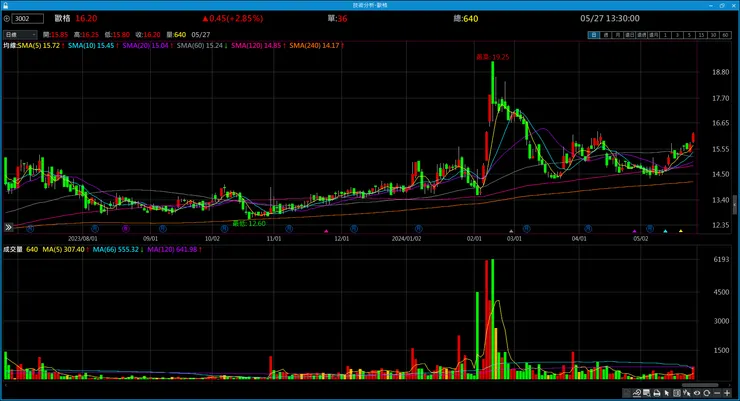Select the arrow cursor tool in bottom toolbar
This screenshot has height=401, width=740.
666,393
